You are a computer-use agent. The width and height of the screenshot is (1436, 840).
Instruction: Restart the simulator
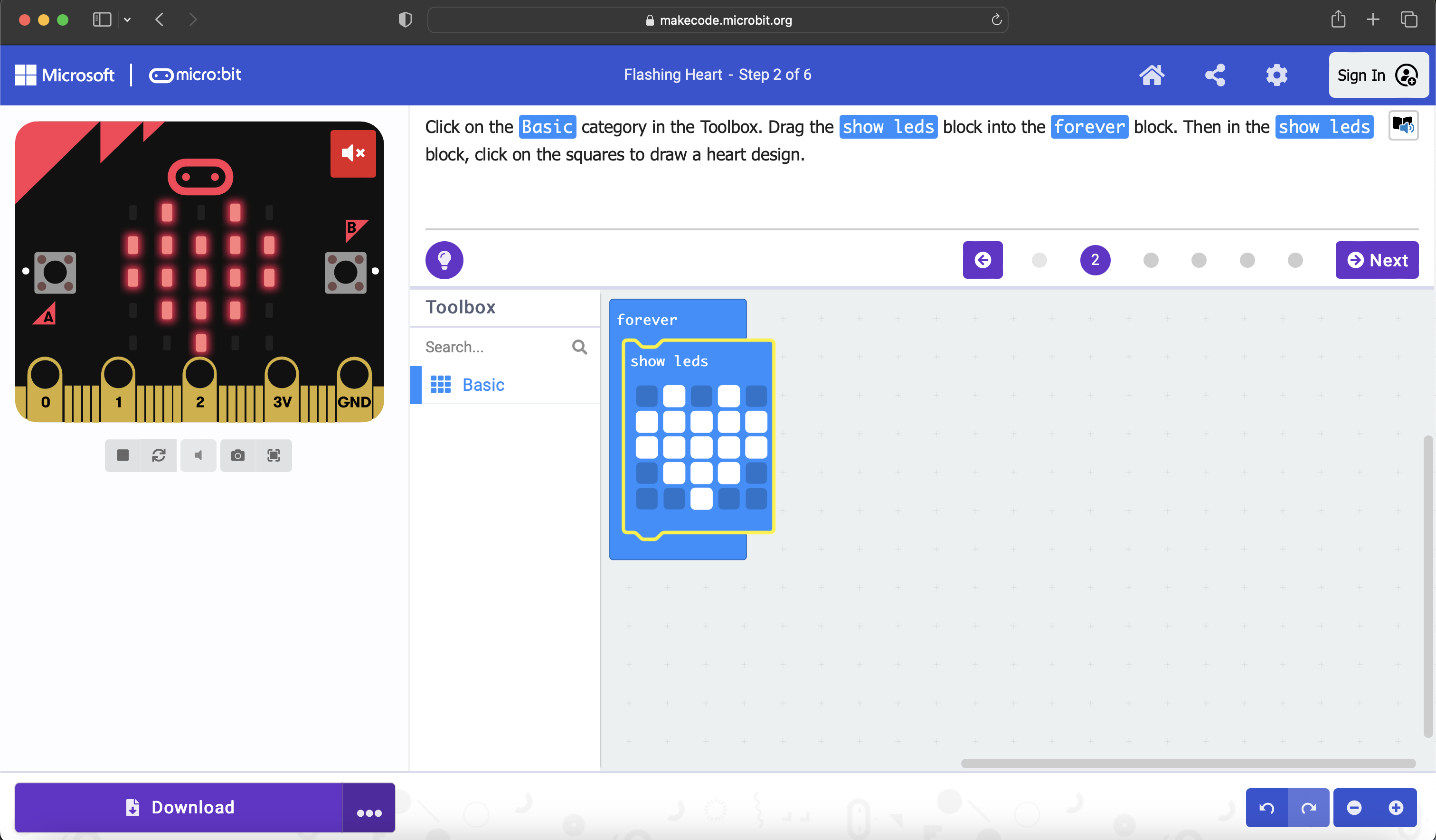159,455
